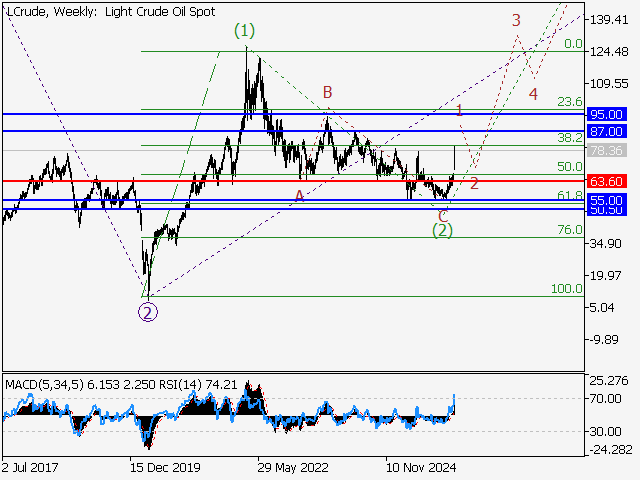Click the red forecast wave 4 label
This screenshot has width=640, height=480.
pos(534,94)
